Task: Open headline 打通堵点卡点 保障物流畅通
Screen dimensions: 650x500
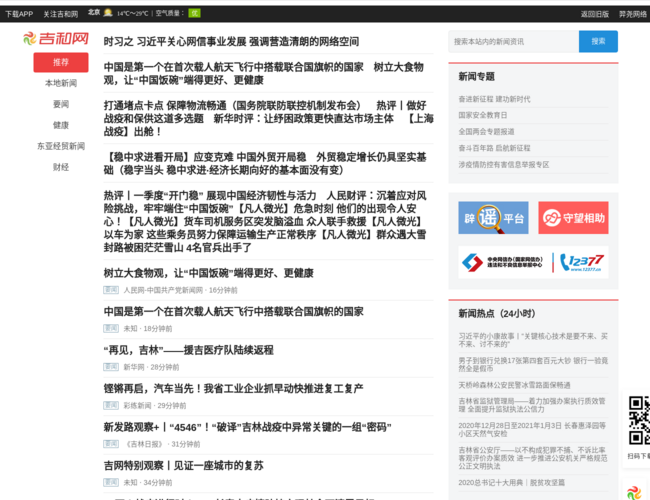Action: click(x=232, y=105)
